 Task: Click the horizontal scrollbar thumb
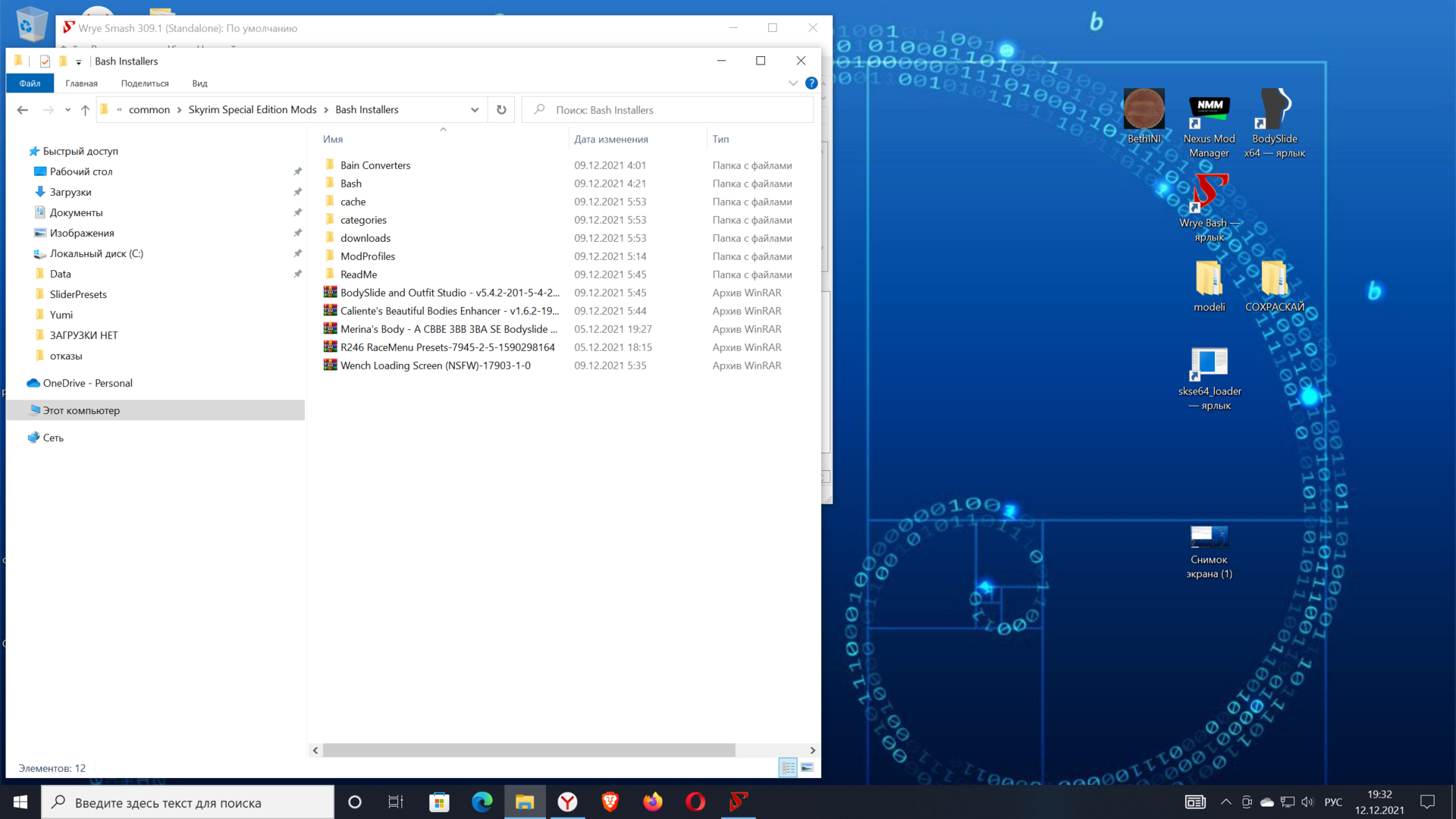click(x=529, y=750)
